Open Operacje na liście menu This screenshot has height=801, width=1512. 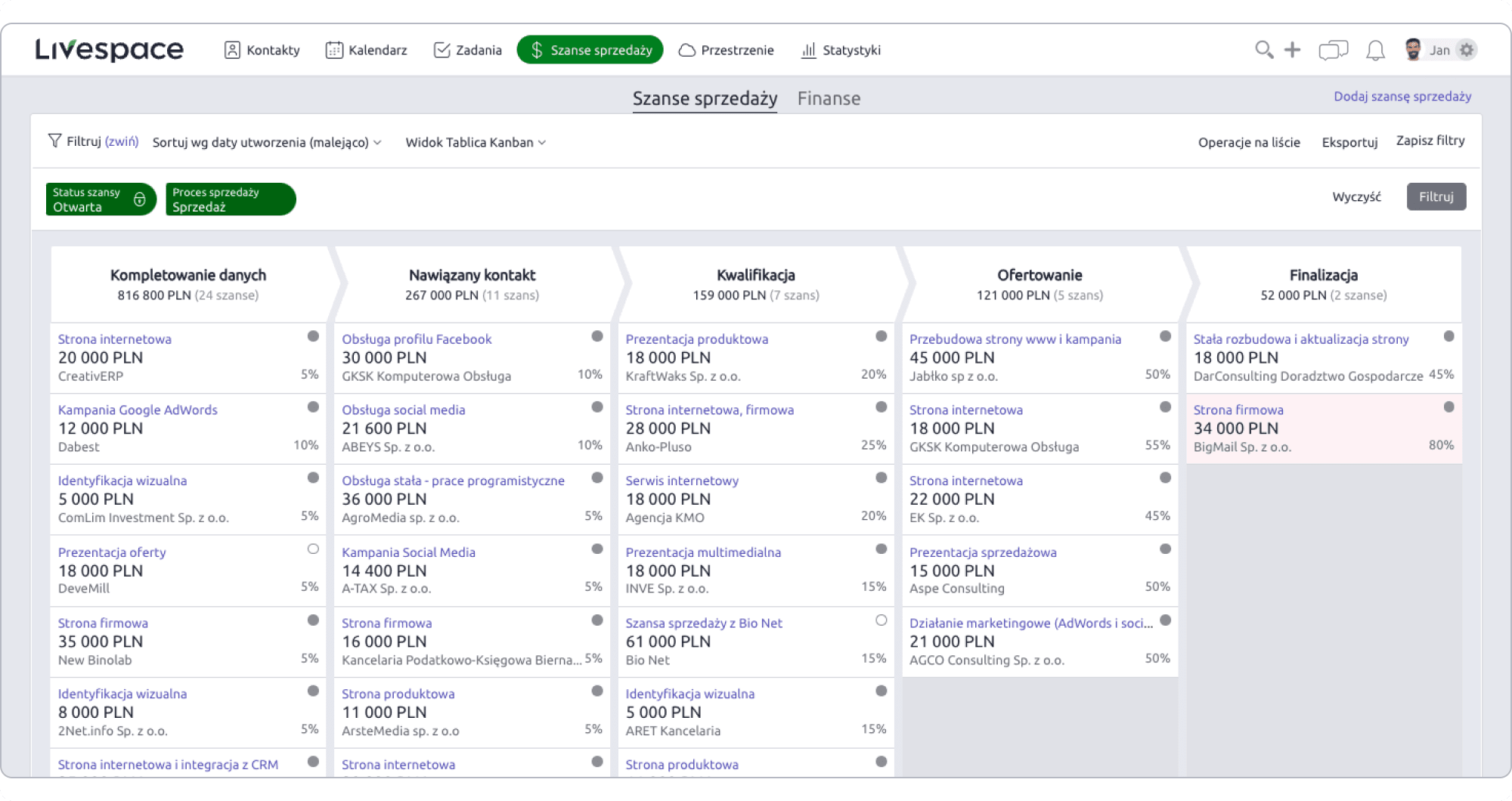(1249, 142)
